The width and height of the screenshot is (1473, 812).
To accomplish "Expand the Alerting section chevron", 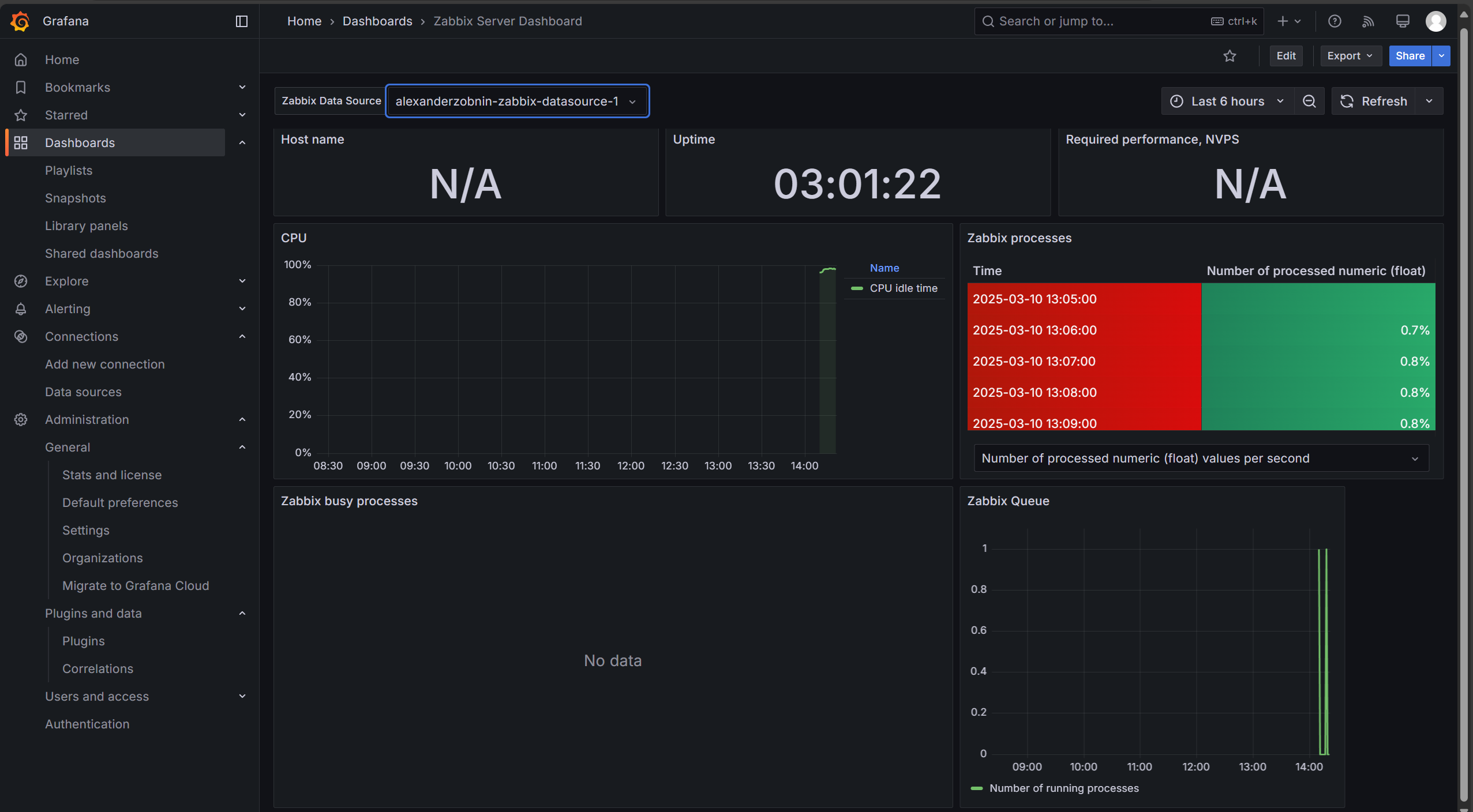I will point(242,309).
